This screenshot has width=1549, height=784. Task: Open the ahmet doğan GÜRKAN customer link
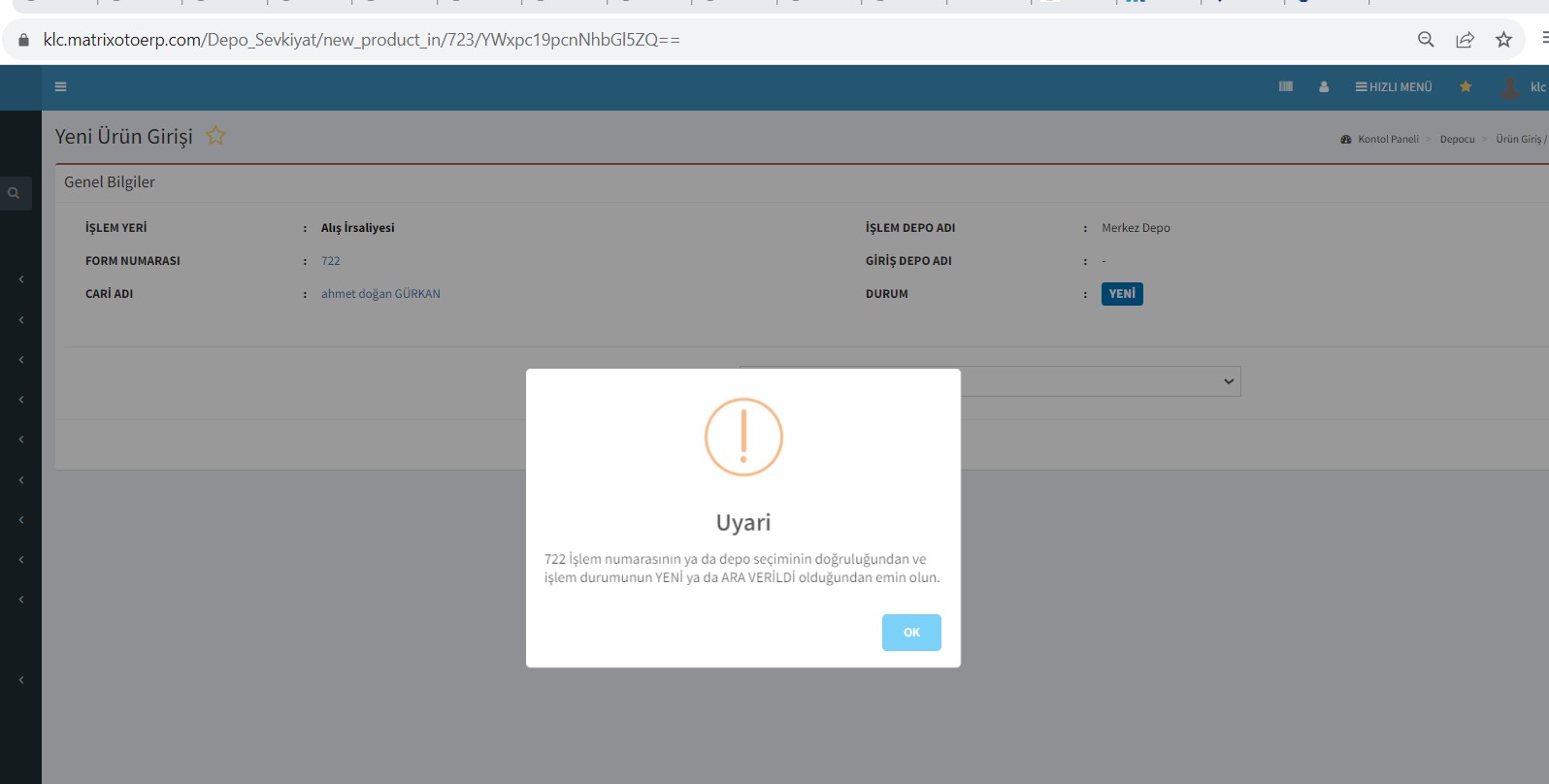[x=380, y=294]
